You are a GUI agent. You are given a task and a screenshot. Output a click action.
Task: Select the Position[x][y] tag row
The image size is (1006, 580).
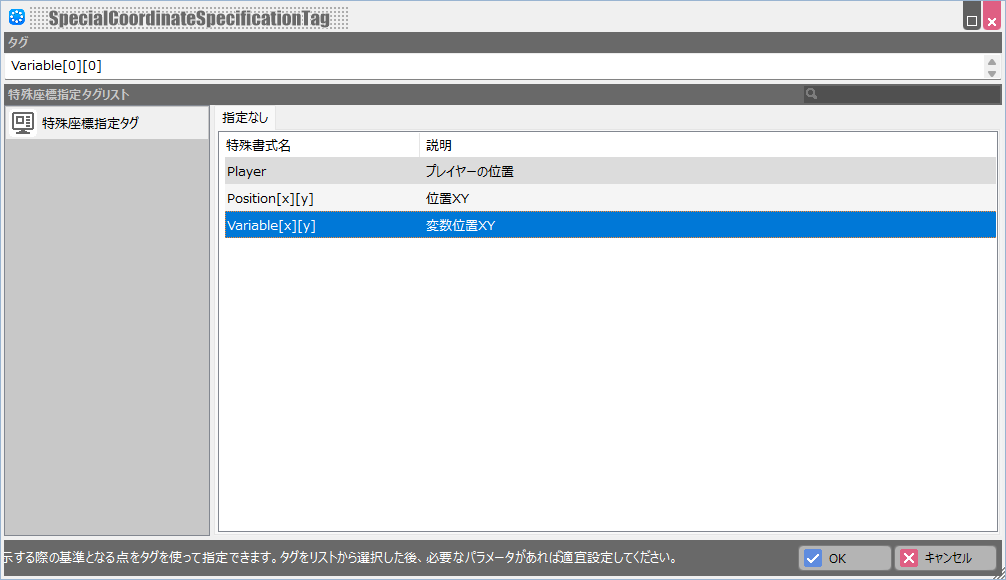pyautogui.click(x=320, y=198)
